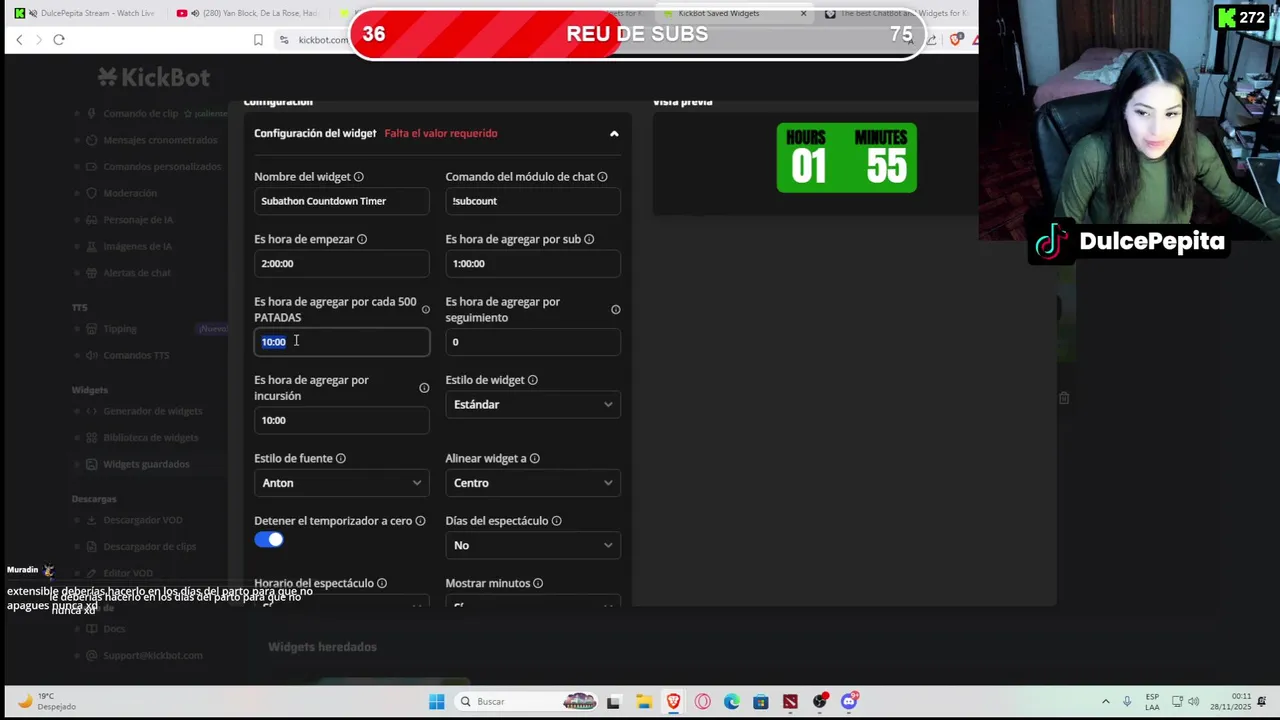Screen dimensions: 1280x720
Task: Click the Nombre del widget info icon
Action: (x=359, y=177)
